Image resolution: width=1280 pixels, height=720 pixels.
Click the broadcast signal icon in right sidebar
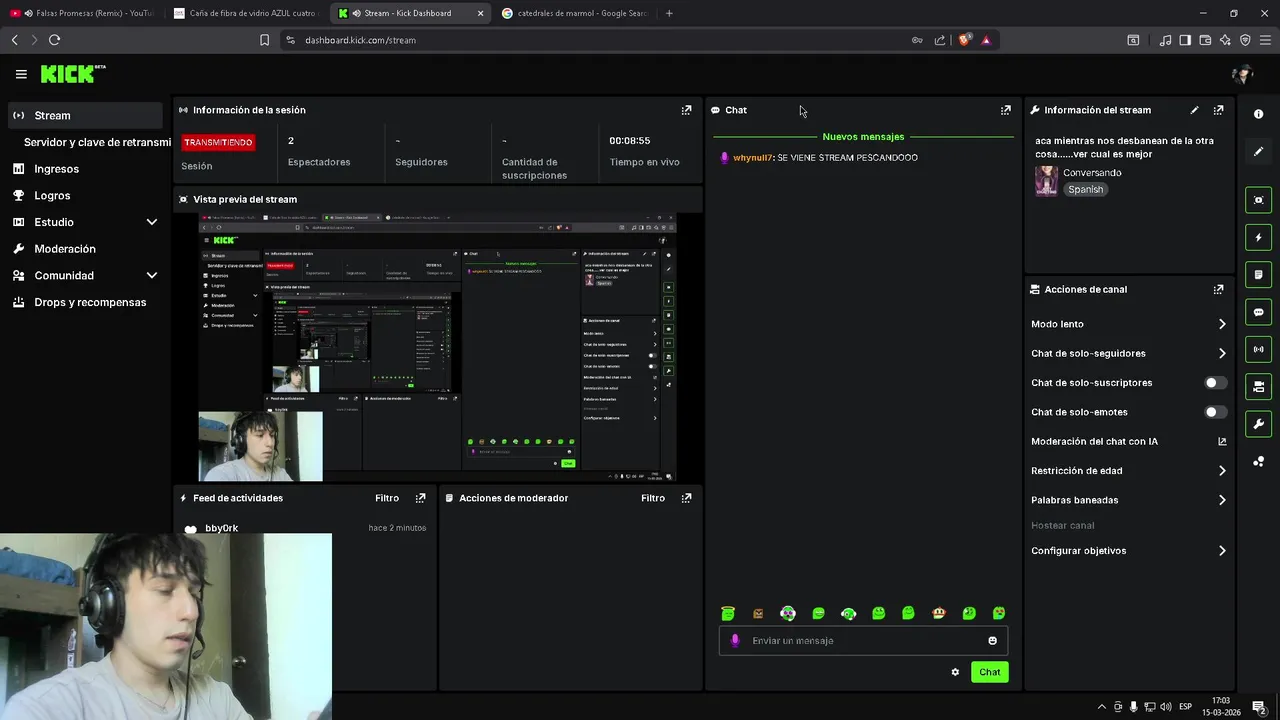pyautogui.click(x=1258, y=349)
